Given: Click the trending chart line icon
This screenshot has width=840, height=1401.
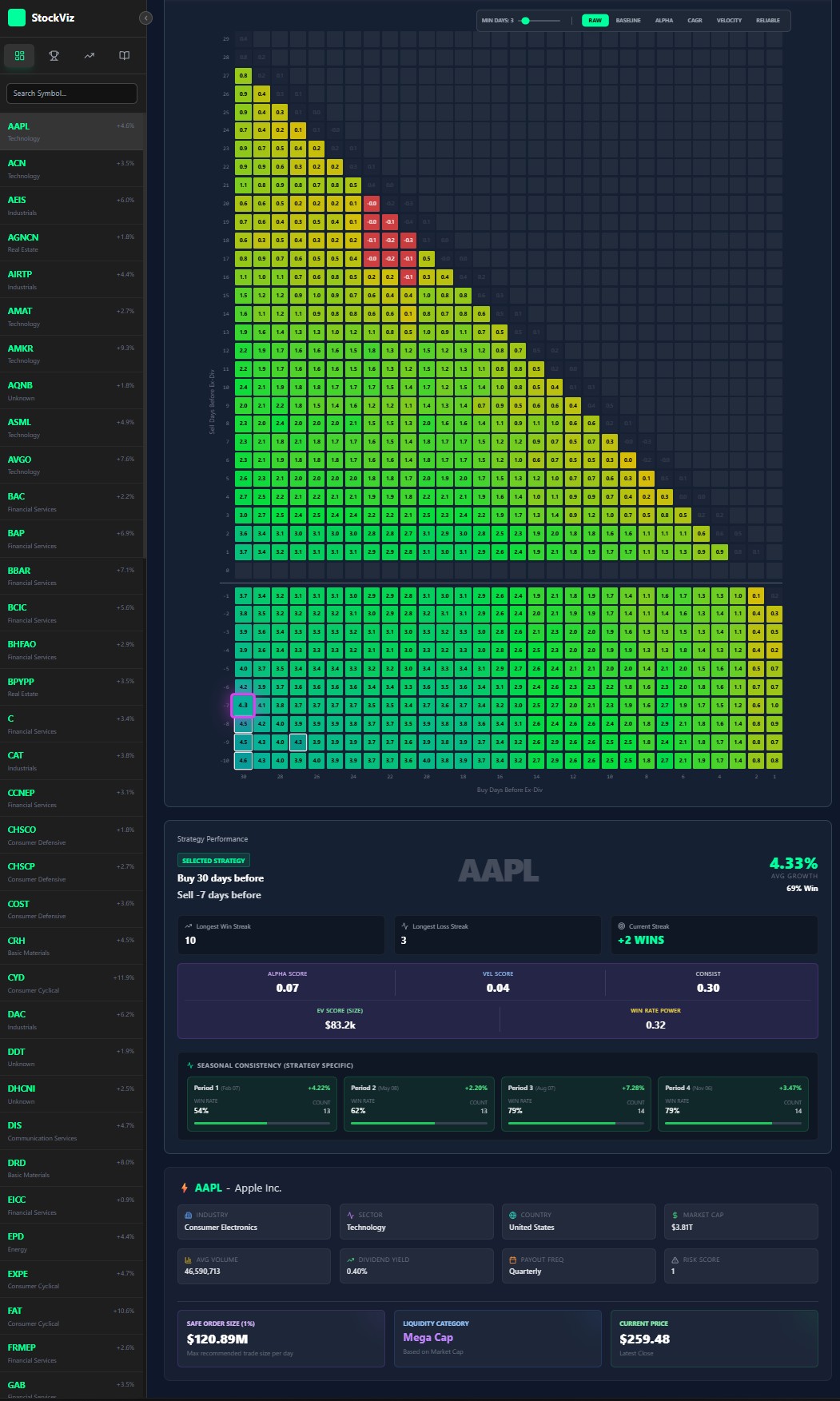Looking at the screenshot, I should click(90, 56).
